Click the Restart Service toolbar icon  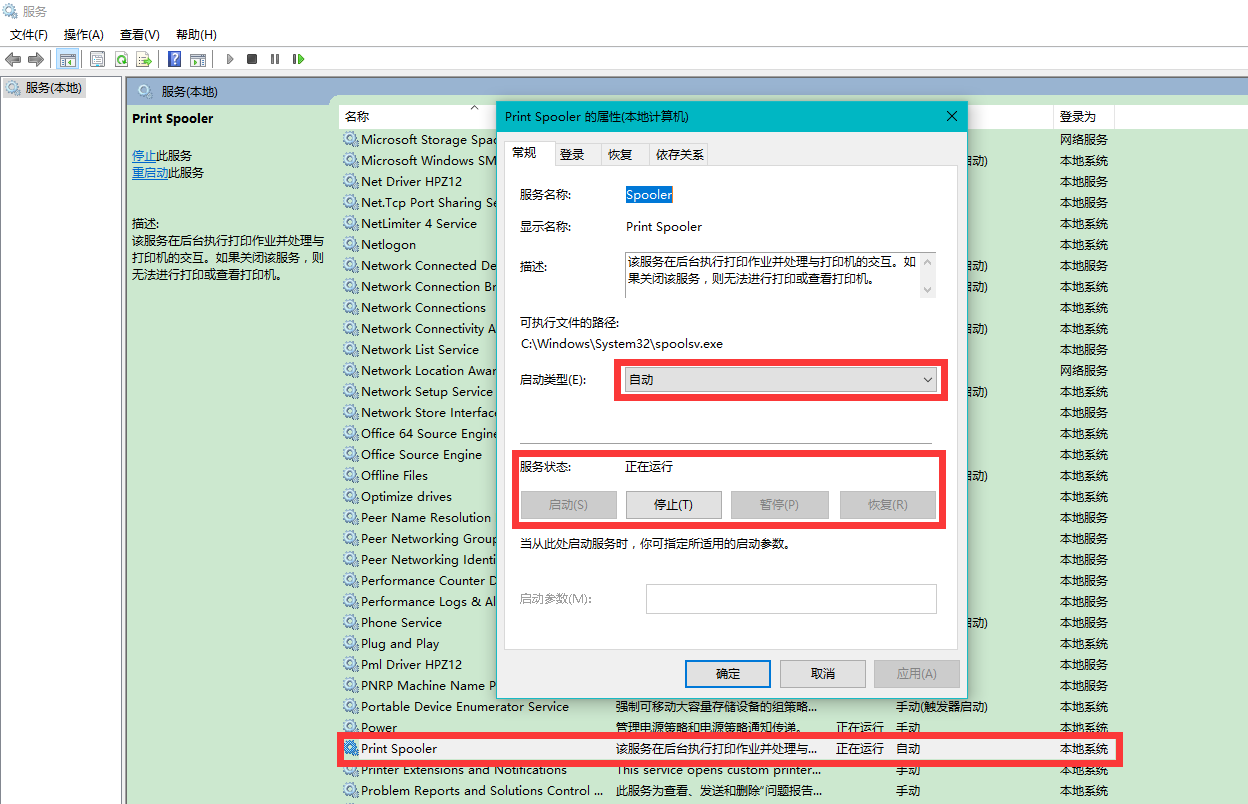coord(298,59)
